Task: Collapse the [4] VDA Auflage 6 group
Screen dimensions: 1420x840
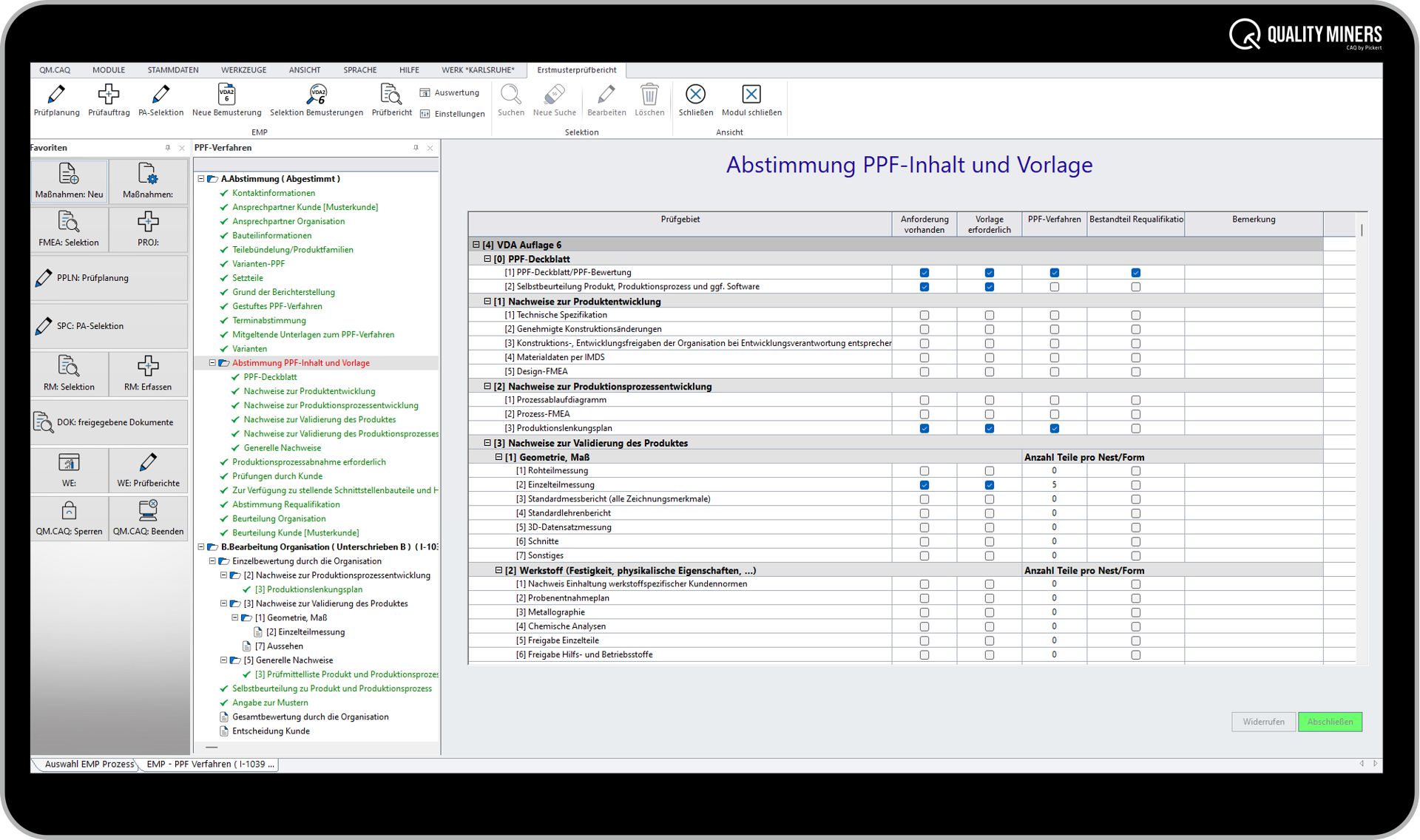Action: pos(476,245)
